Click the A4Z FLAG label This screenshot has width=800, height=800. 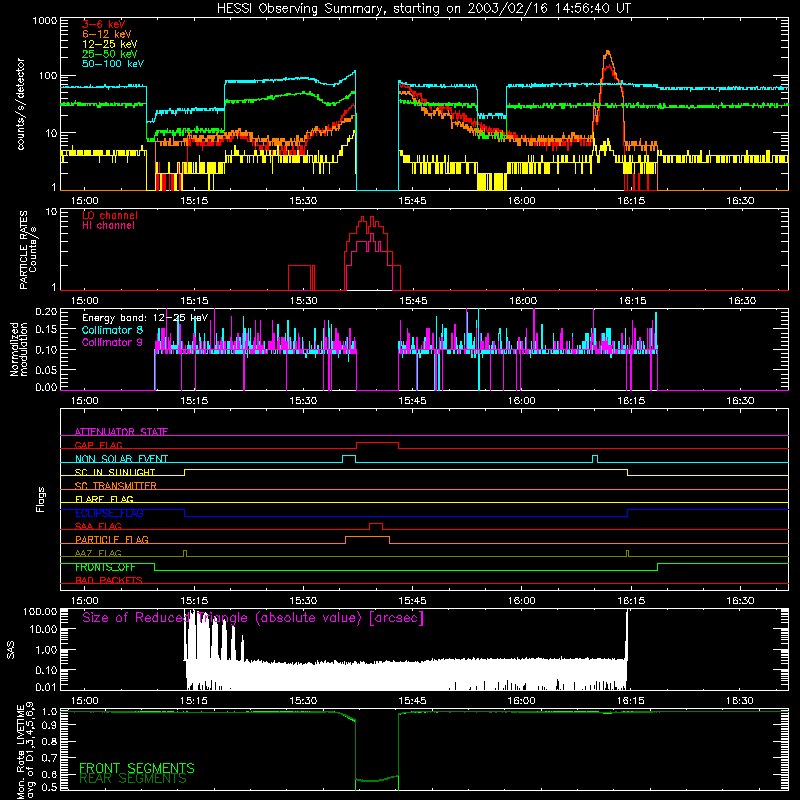[98, 553]
